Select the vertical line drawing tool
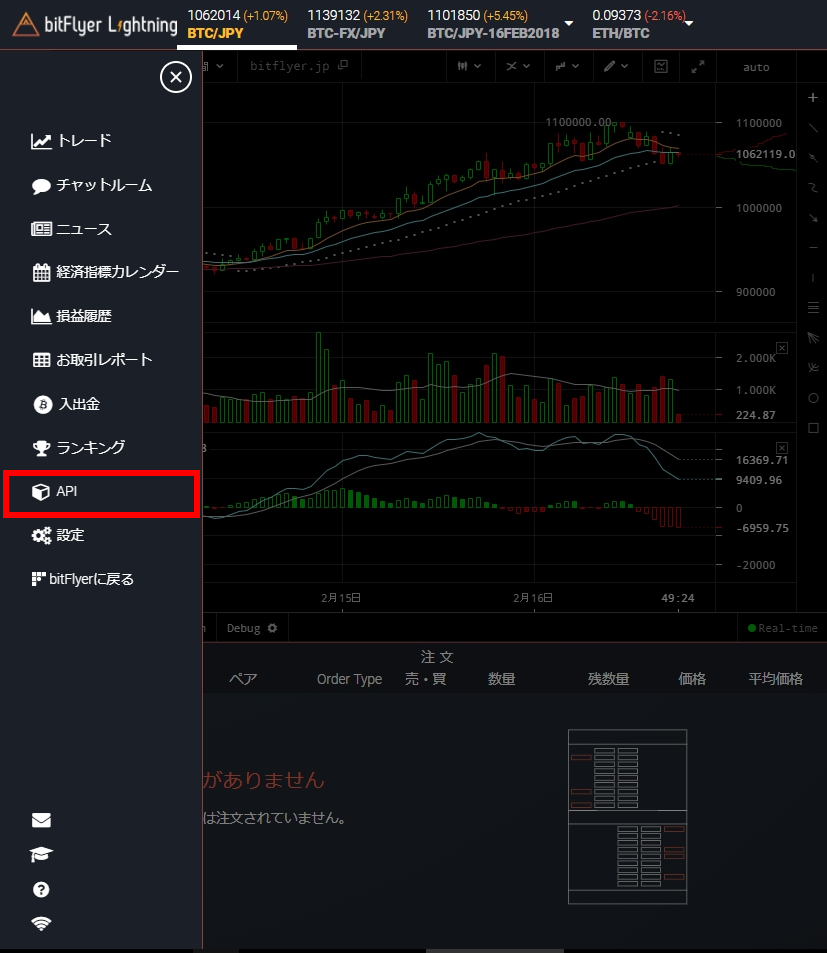This screenshot has height=953, width=827. 813,278
